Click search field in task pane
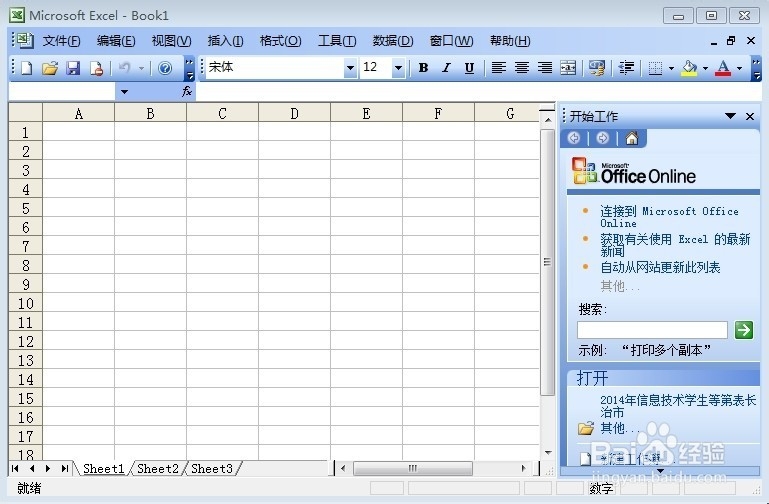The height and width of the screenshot is (504, 769). 652,330
